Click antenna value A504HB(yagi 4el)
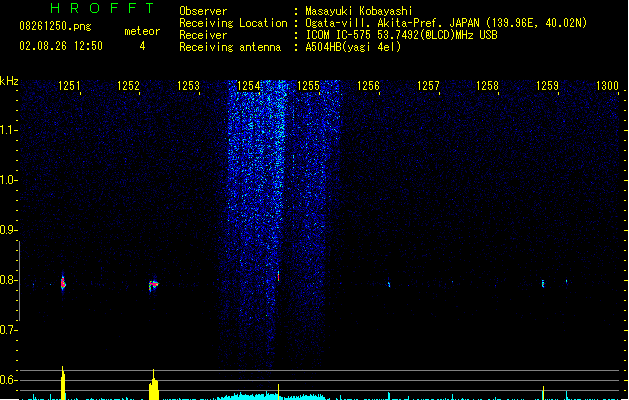The image size is (629, 400). pos(353,47)
